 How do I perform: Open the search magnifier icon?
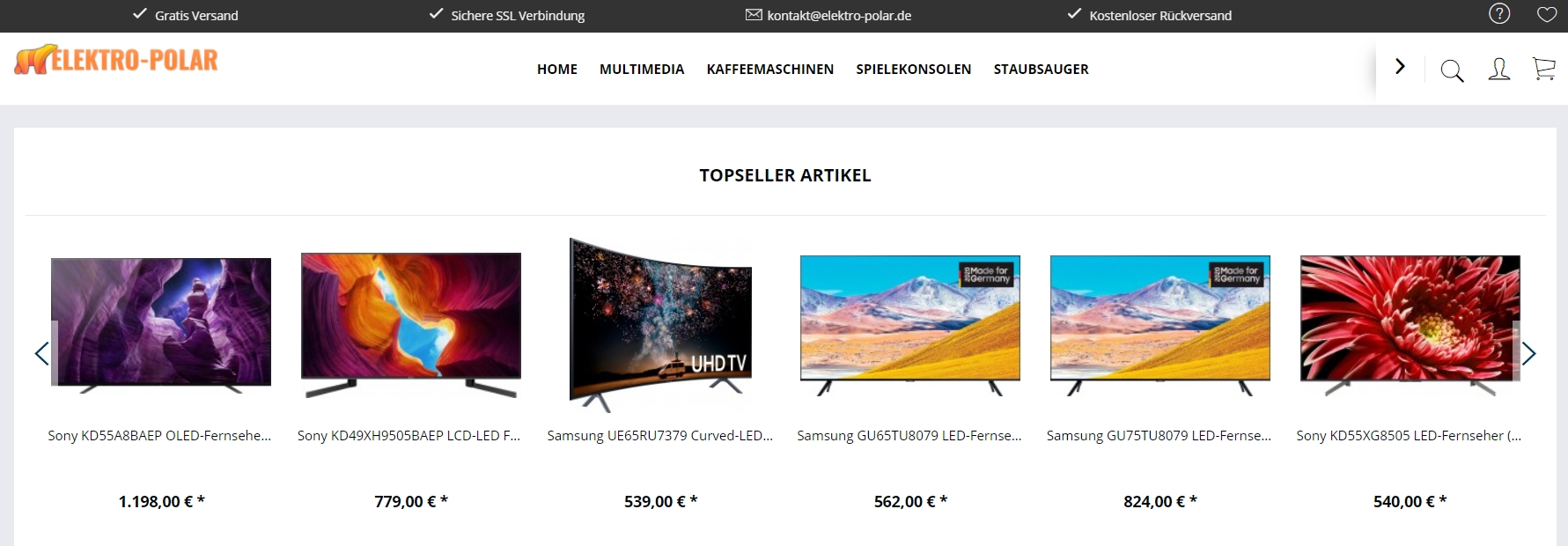click(x=1452, y=70)
